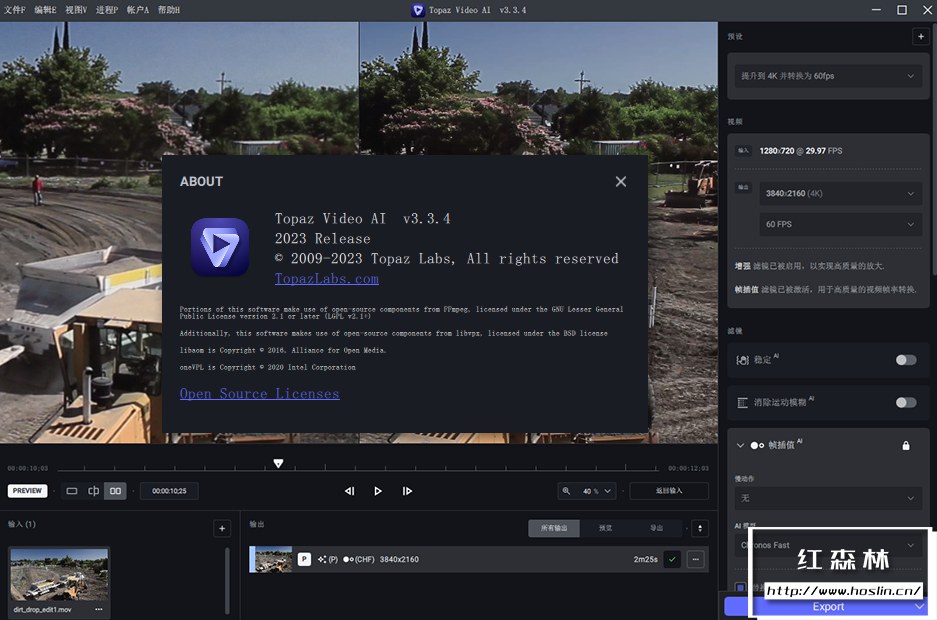The image size is (937, 620).
Task: Click the Export button
Action: [x=828, y=607]
